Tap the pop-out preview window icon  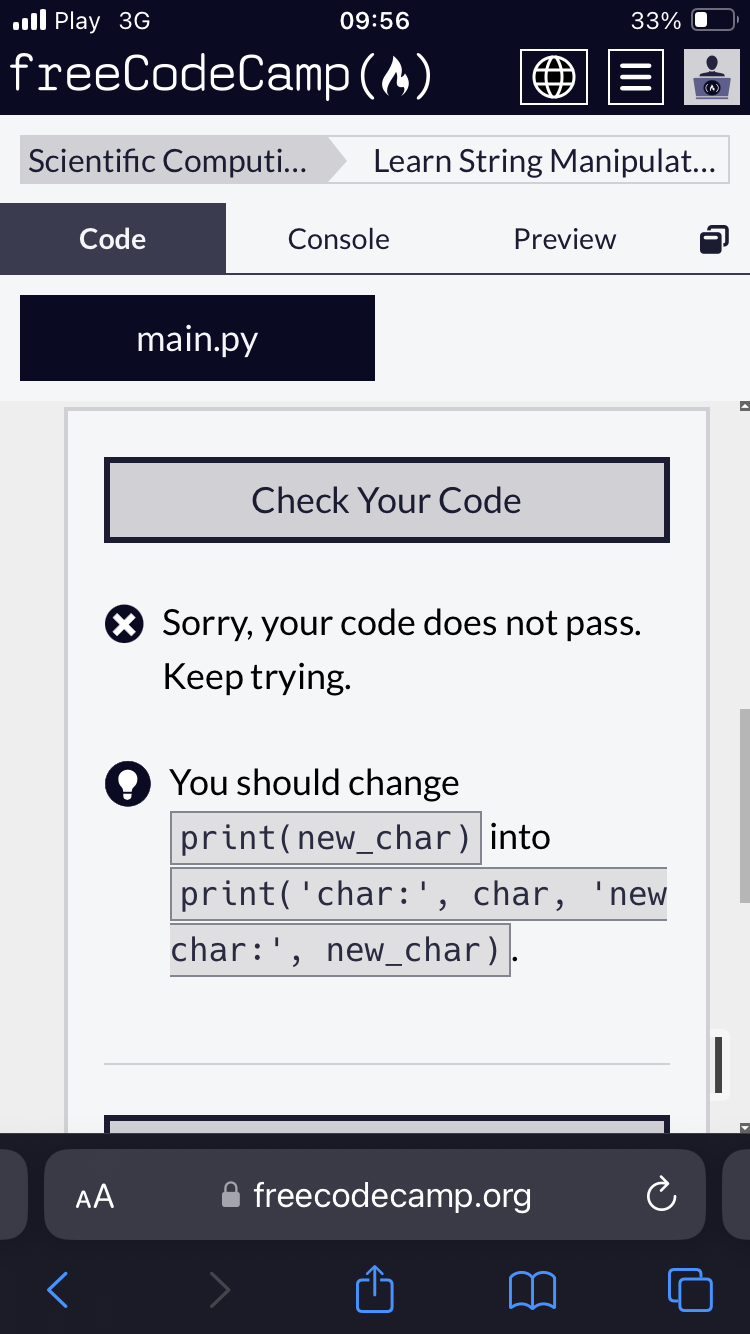(x=712, y=239)
